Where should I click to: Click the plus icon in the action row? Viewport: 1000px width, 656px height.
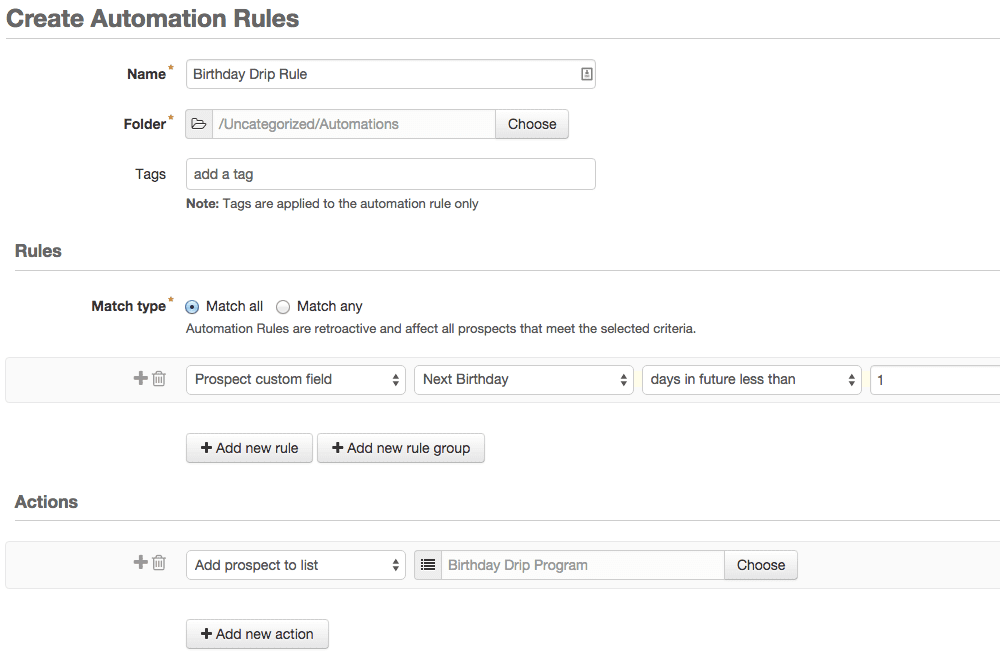pos(140,563)
